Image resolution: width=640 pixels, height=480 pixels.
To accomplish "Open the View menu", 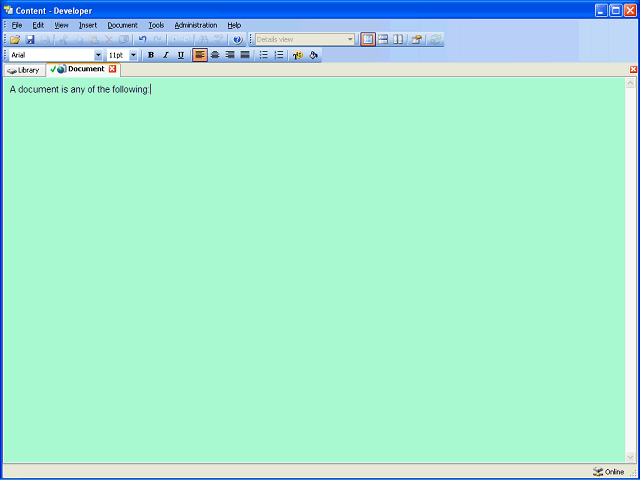I will pyautogui.click(x=62, y=25).
